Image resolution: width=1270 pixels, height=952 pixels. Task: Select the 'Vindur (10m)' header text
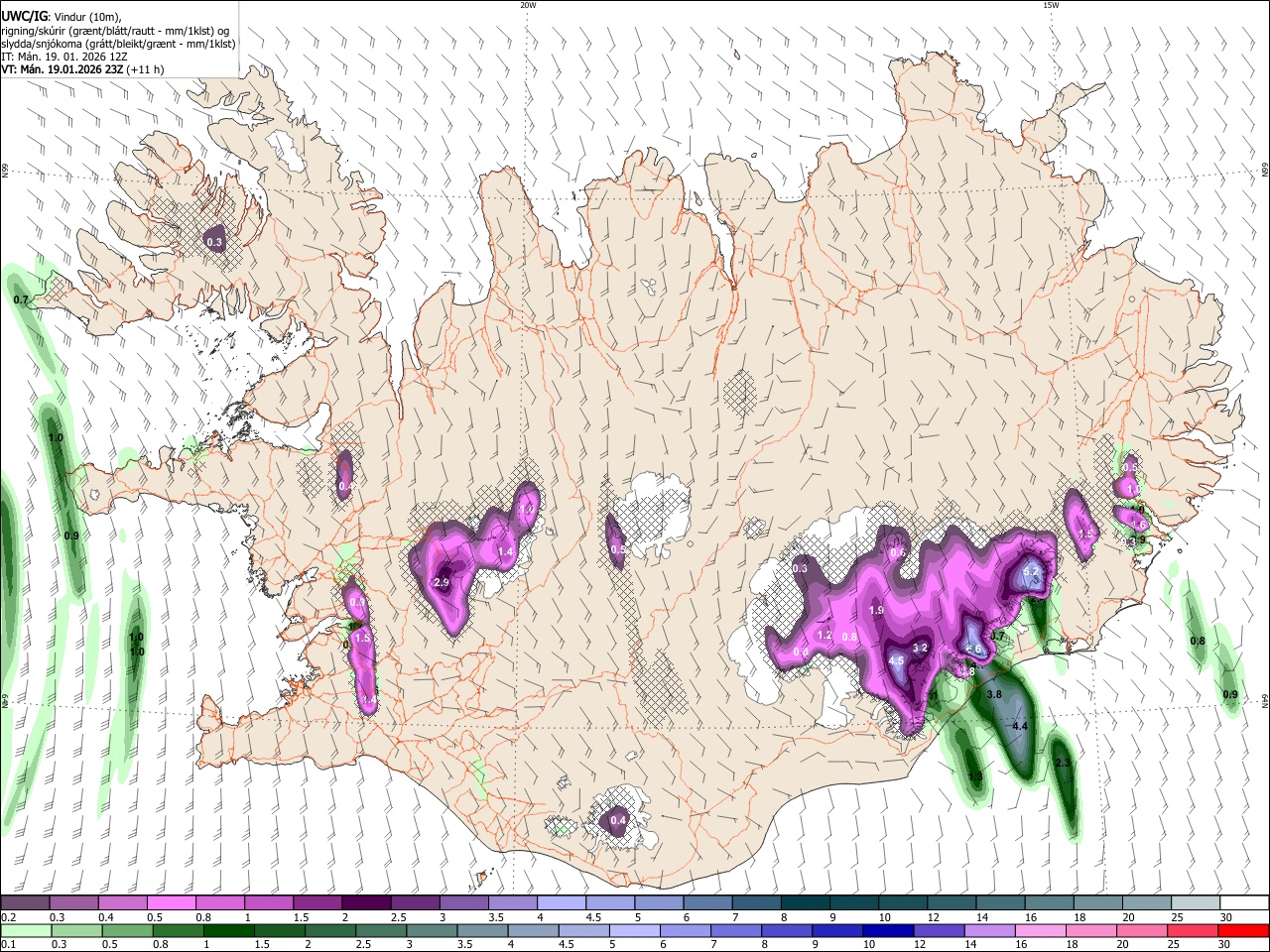coord(87,16)
